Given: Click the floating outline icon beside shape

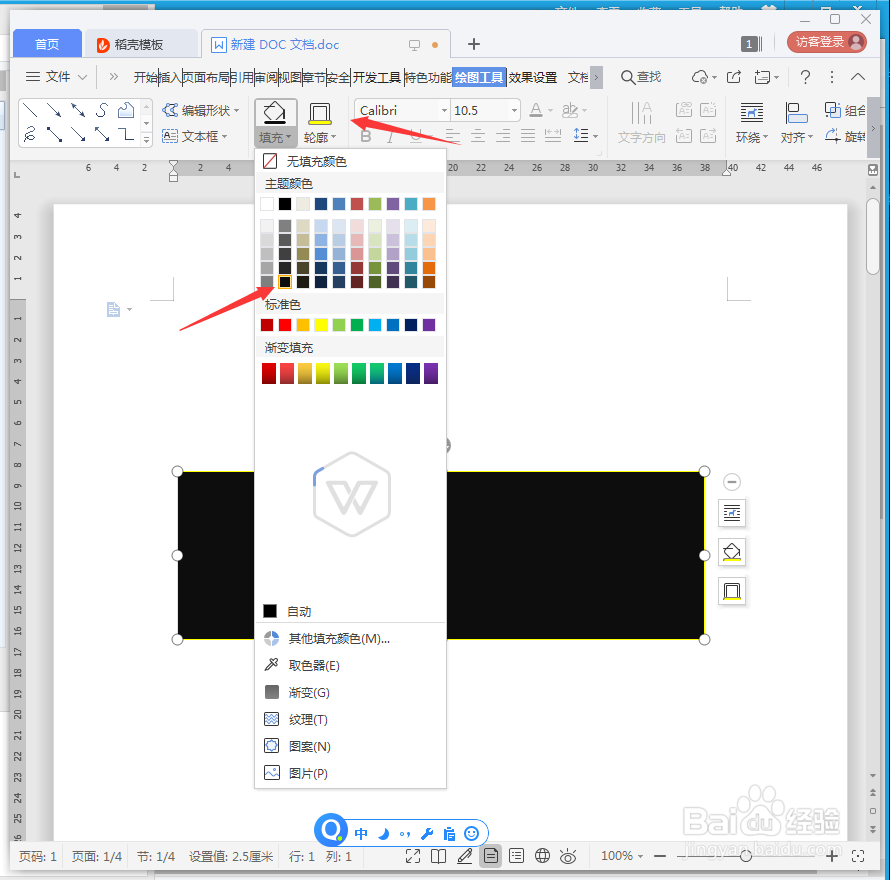Looking at the screenshot, I should (732, 591).
